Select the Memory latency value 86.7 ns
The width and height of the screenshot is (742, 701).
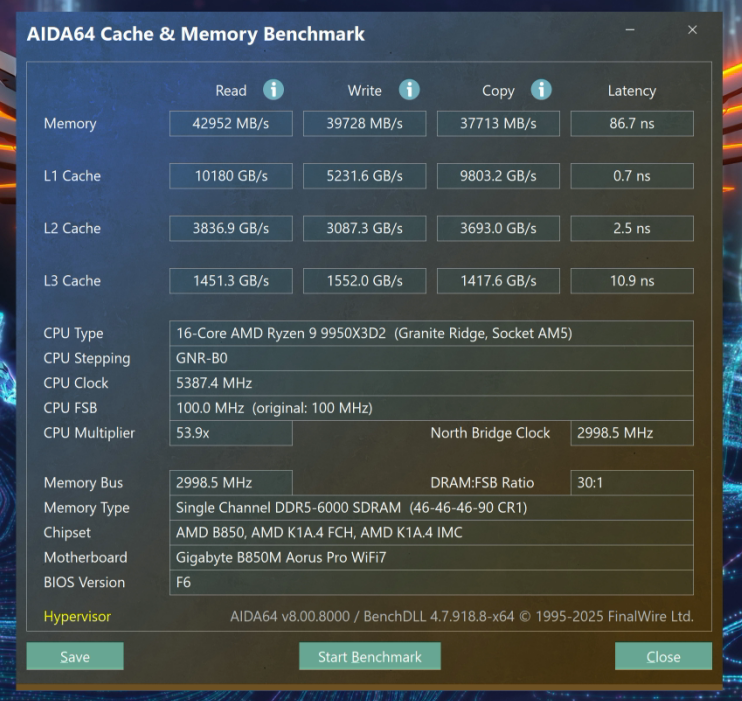tap(632, 124)
